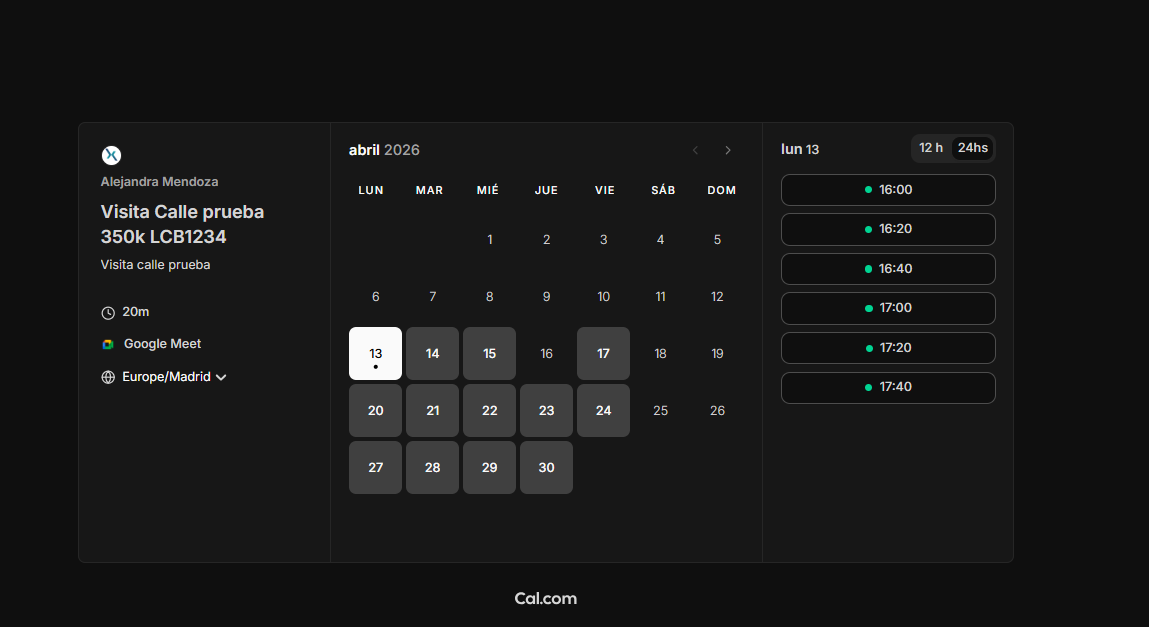1149x627 pixels.
Task: Expand timezone list via chevron arrow
Action: click(x=221, y=378)
